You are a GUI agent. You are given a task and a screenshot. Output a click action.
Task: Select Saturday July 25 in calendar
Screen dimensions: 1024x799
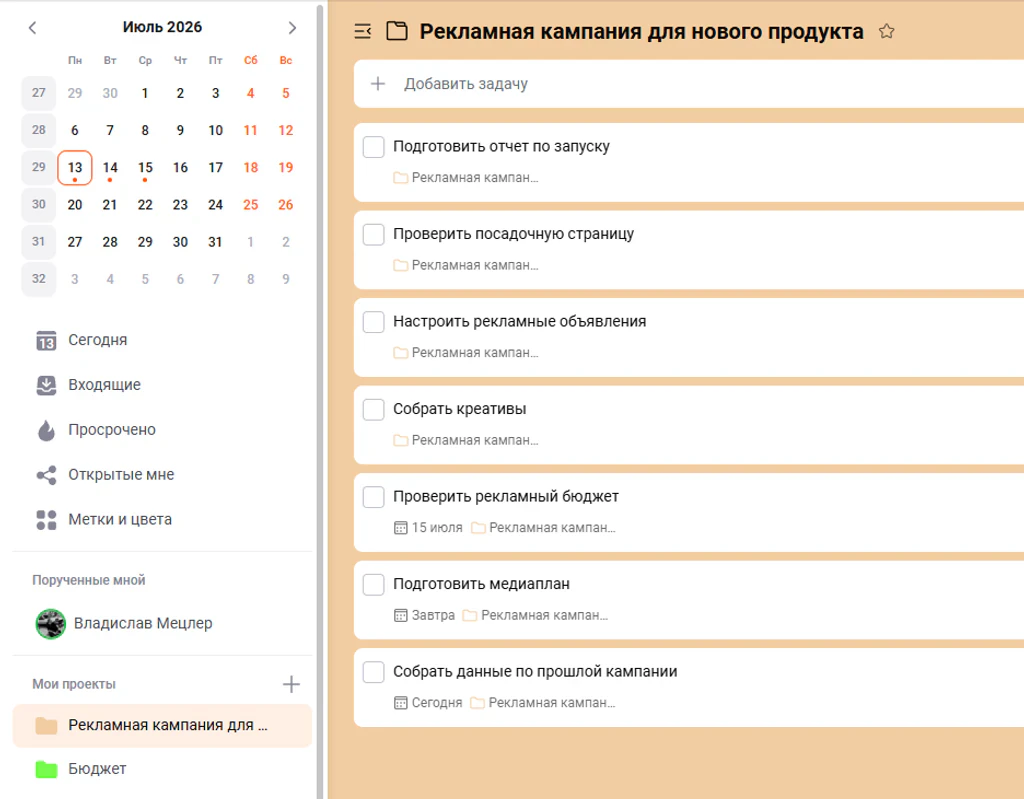tap(250, 205)
